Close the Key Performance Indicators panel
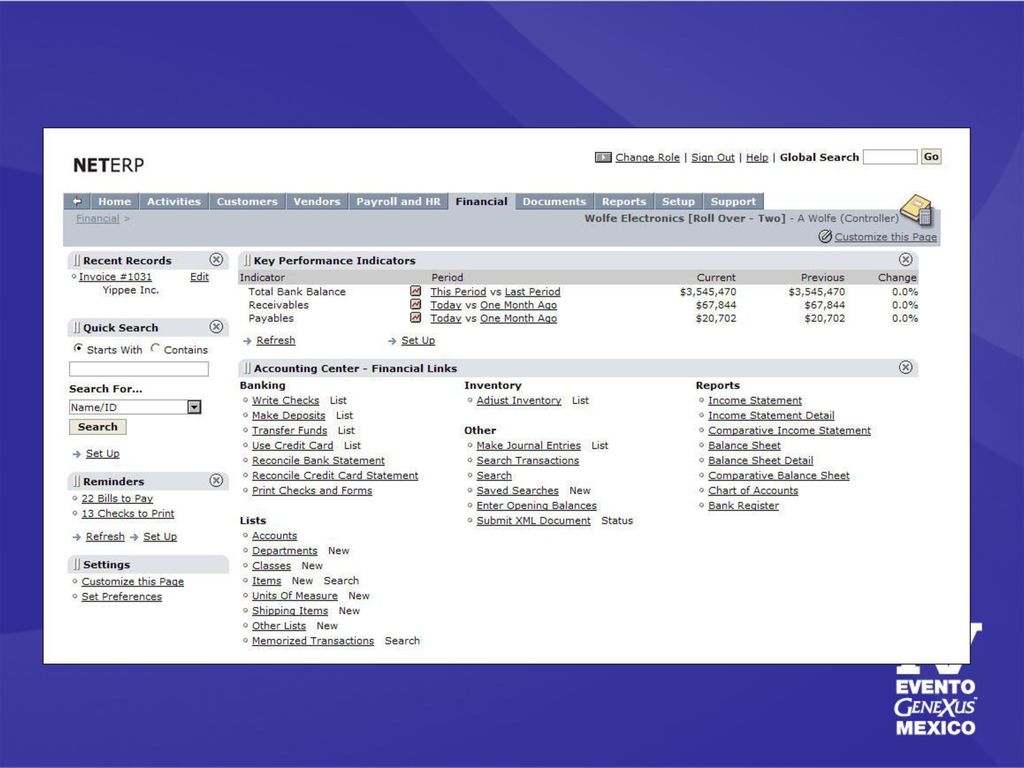The width and height of the screenshot is (1024, 768). click(905, 259)
